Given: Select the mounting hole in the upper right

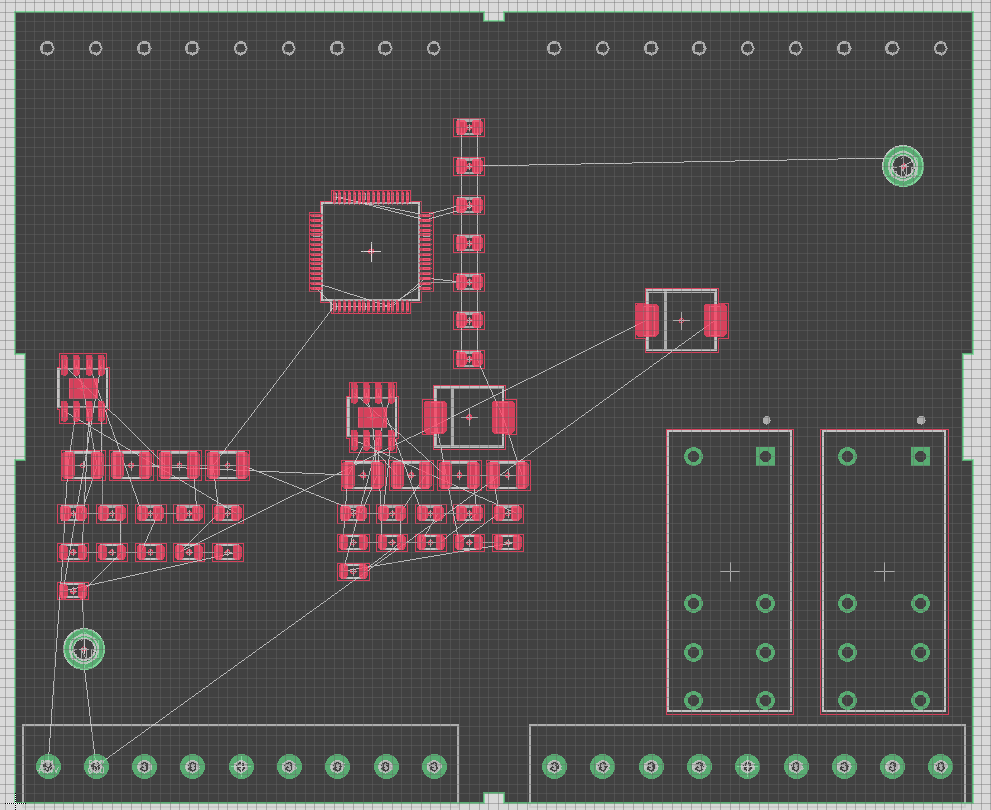Looking at the screenshot, I should 903,166.
